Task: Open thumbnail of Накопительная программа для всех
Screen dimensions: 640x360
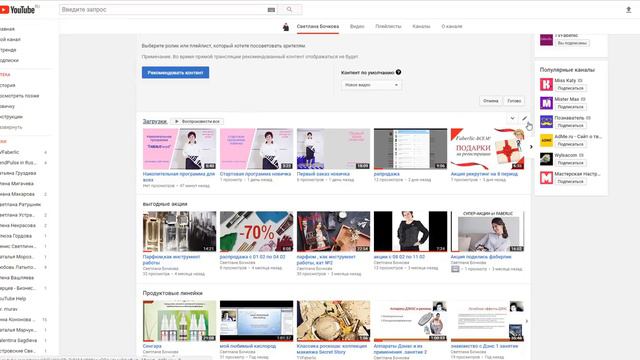Action: click(179, 149)
